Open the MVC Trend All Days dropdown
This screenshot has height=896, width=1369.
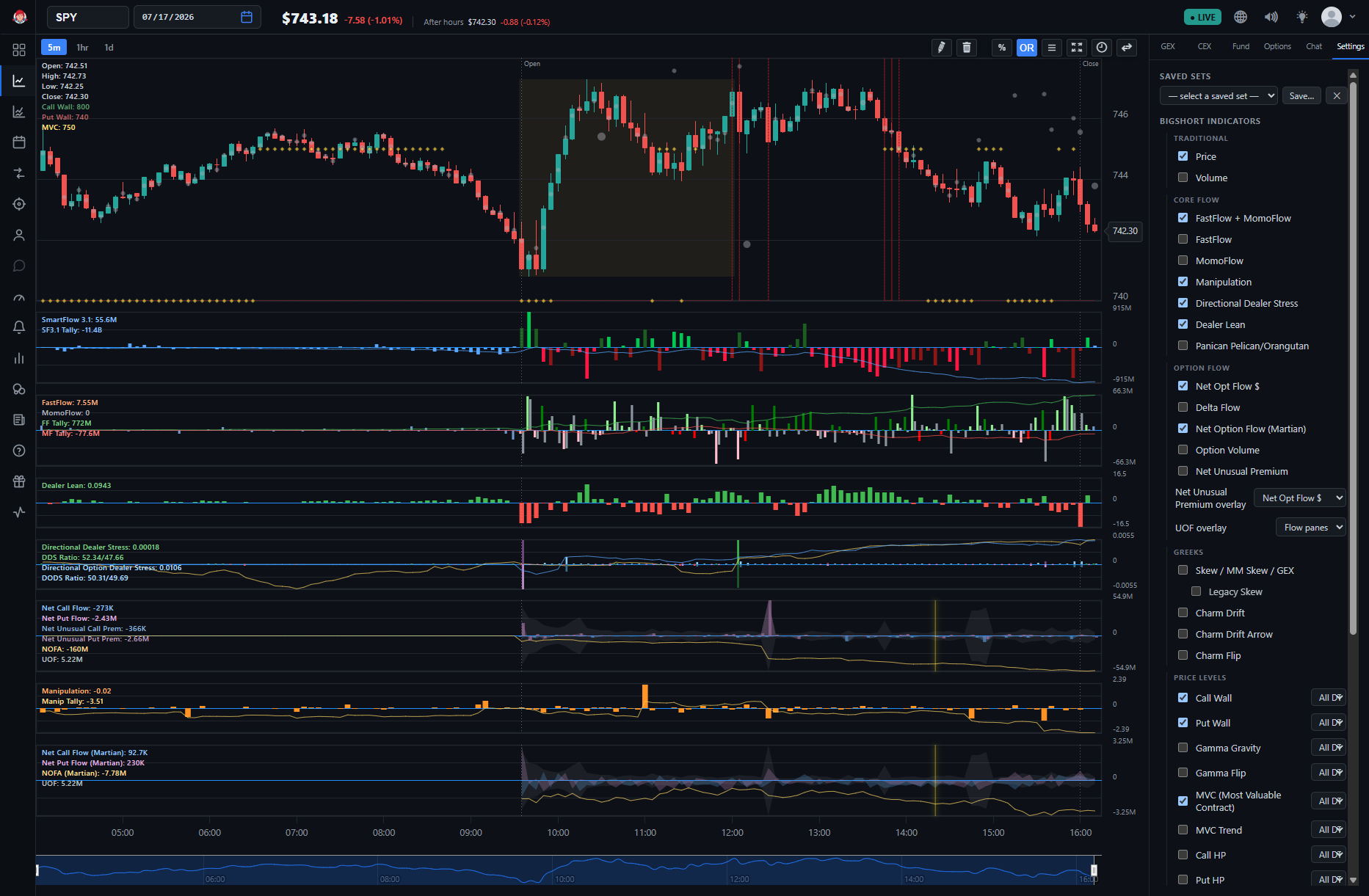coord(1329,830)
